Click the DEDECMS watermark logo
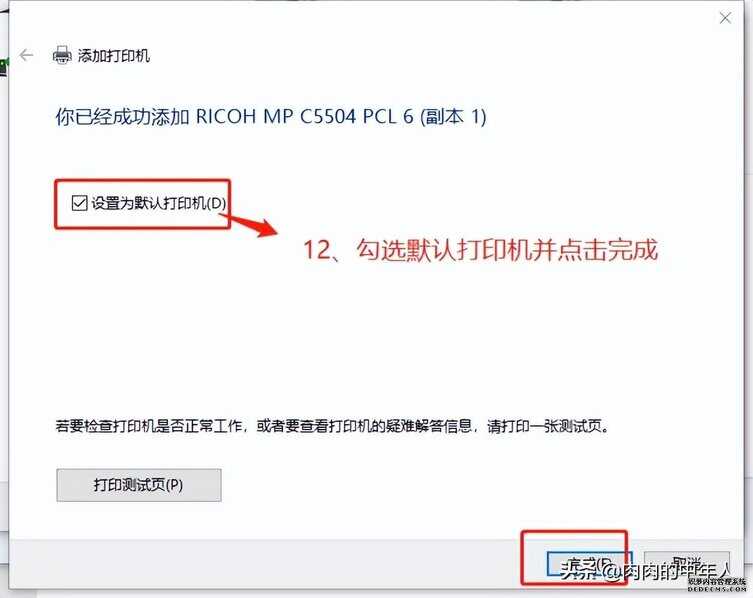This screenshot has width=753, height=598. click(717, 585)
